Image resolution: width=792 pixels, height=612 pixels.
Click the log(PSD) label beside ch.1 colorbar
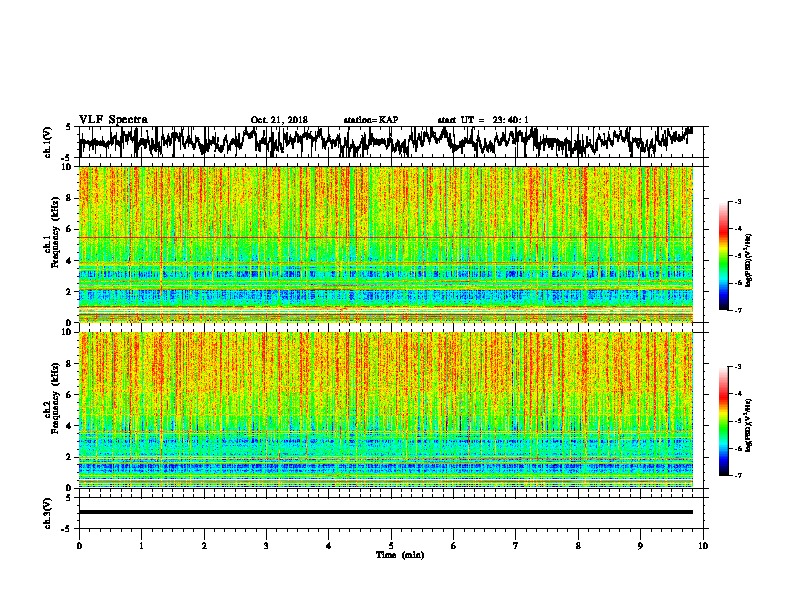pos(749,260)
